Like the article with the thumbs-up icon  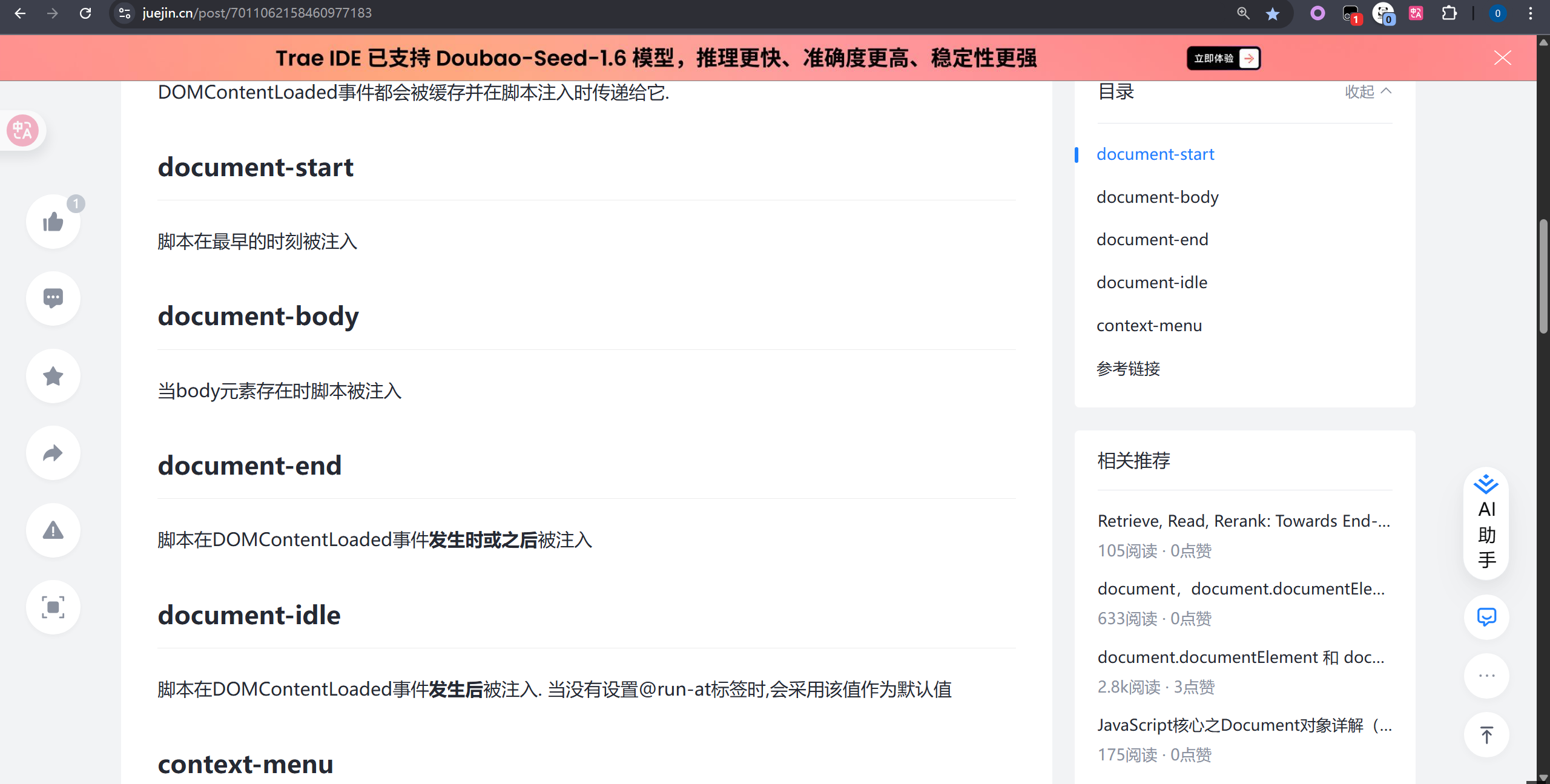click(x=53, y=222)
